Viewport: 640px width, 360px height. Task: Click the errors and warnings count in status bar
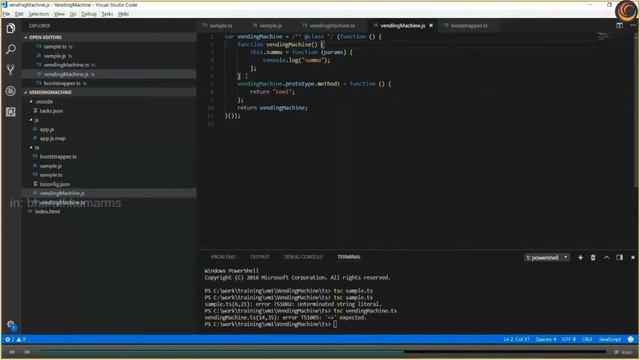(16, 339)
